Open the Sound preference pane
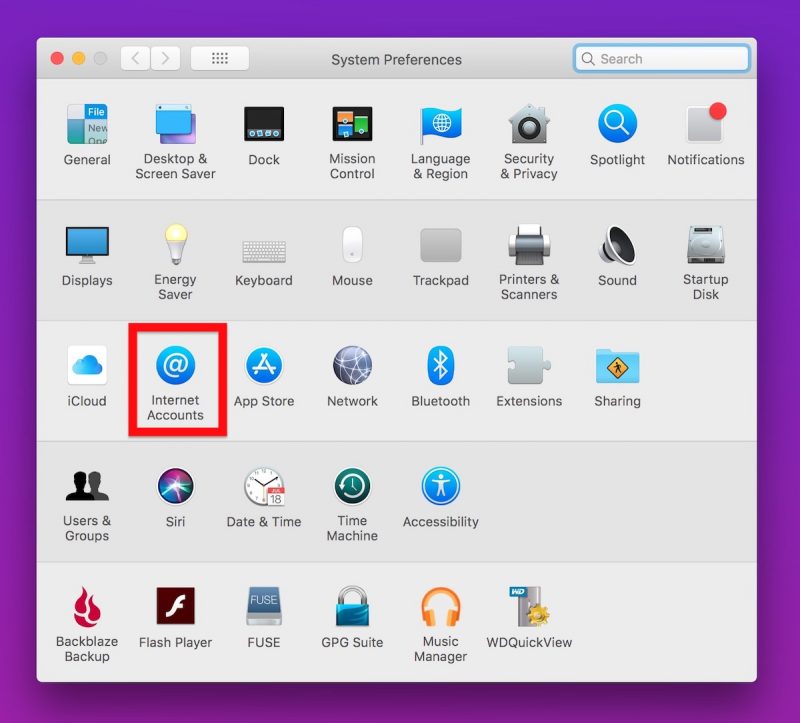800x723 pixels. (617, 245)
